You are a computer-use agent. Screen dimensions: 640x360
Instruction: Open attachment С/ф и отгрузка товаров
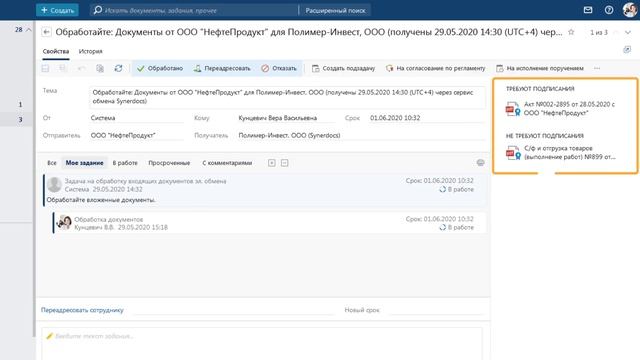coord(570,152)
